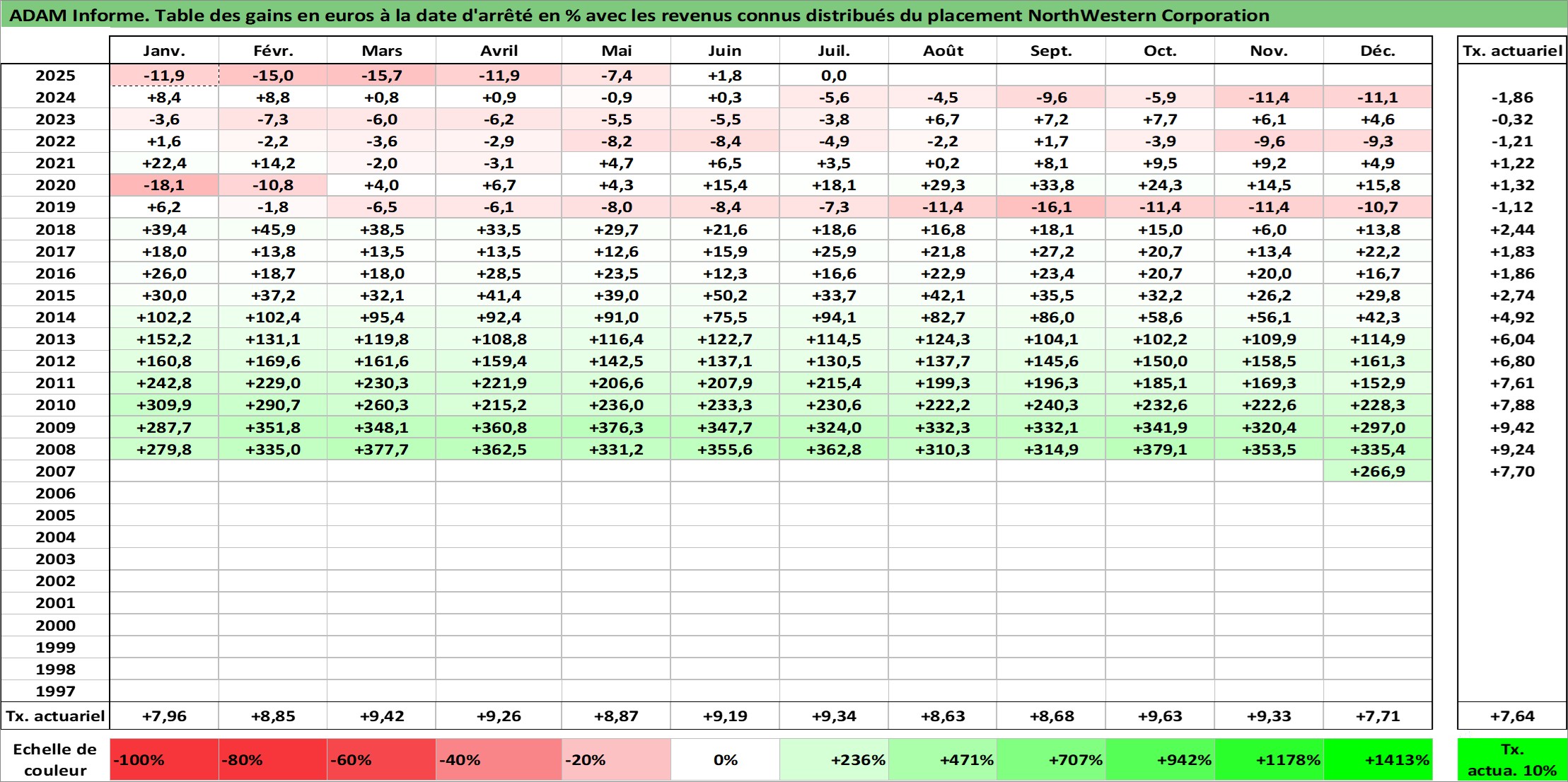1568x782 pixels.
Task: Click the Tx. actuariel column header
Action: point(1512,51)
